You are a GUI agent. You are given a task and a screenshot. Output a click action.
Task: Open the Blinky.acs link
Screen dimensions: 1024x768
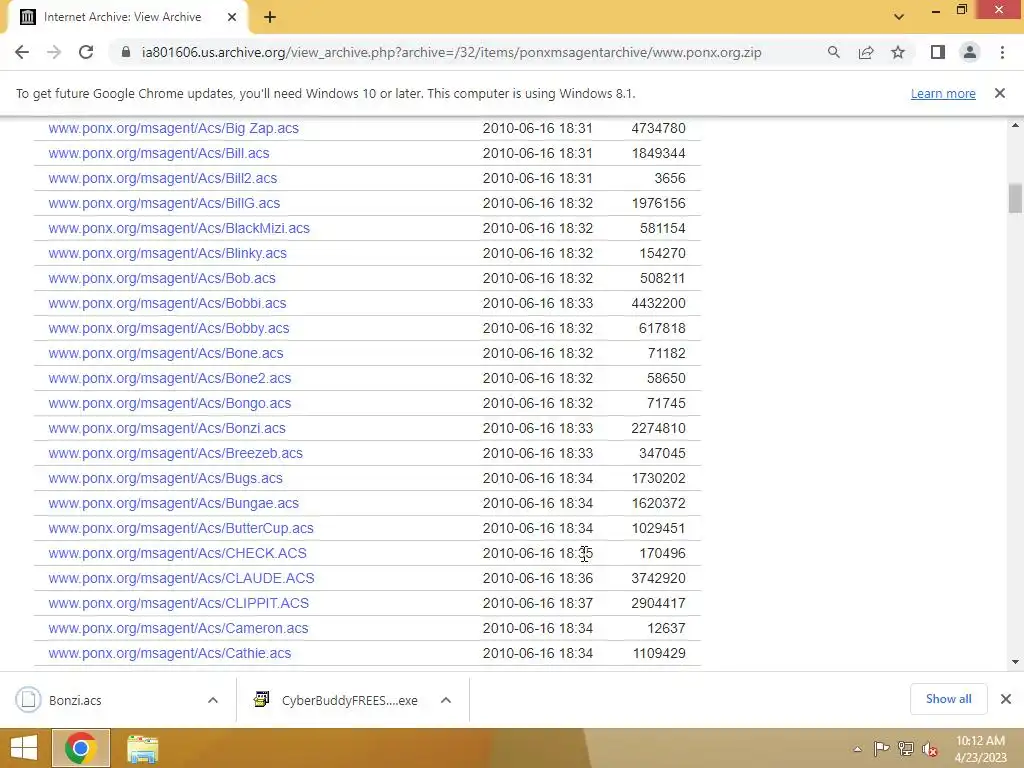click(x=167, y=253)
